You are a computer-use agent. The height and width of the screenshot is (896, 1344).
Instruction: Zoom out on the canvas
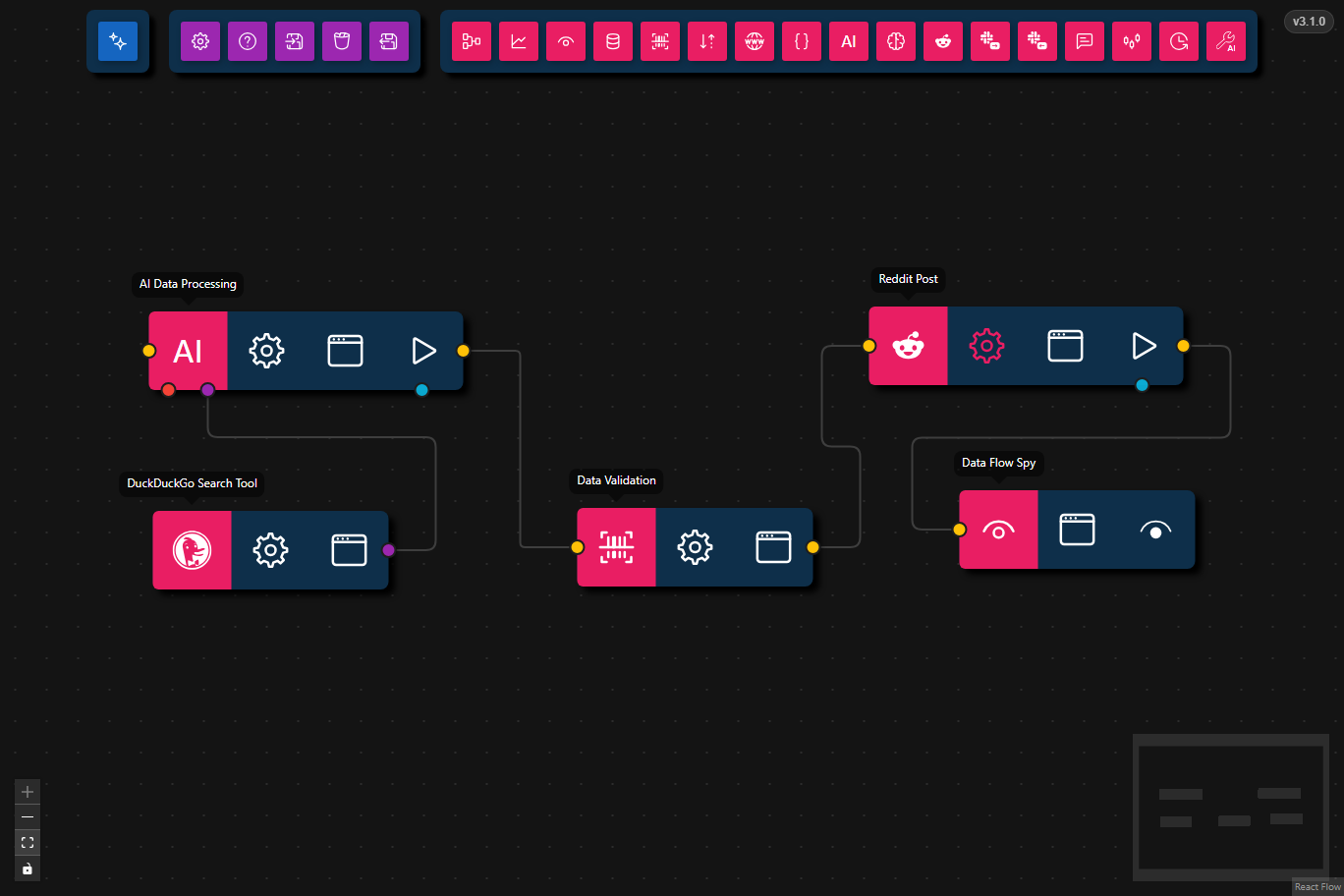click(28, 817)
